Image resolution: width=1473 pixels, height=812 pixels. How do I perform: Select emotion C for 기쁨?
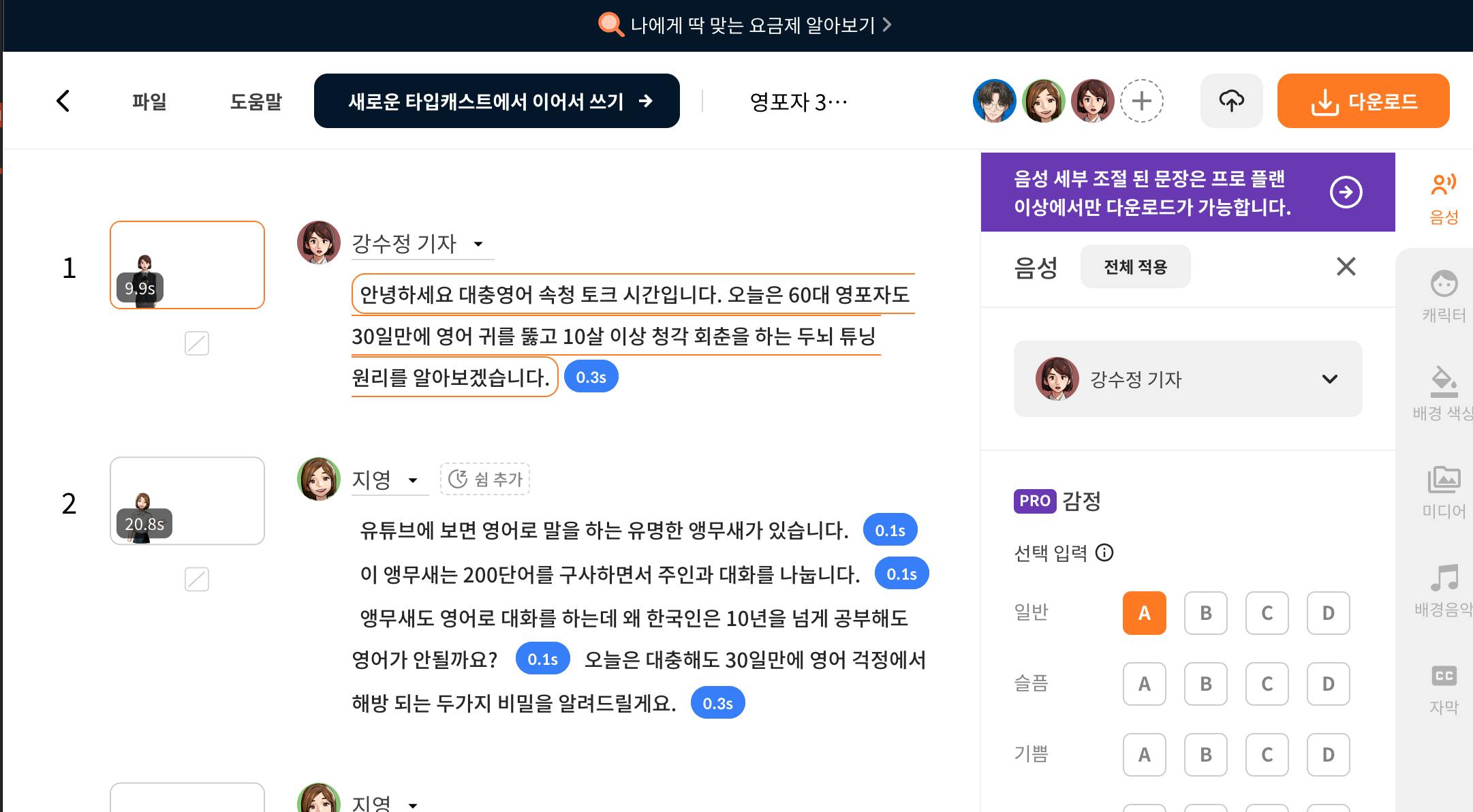[x=1266, y=755]
